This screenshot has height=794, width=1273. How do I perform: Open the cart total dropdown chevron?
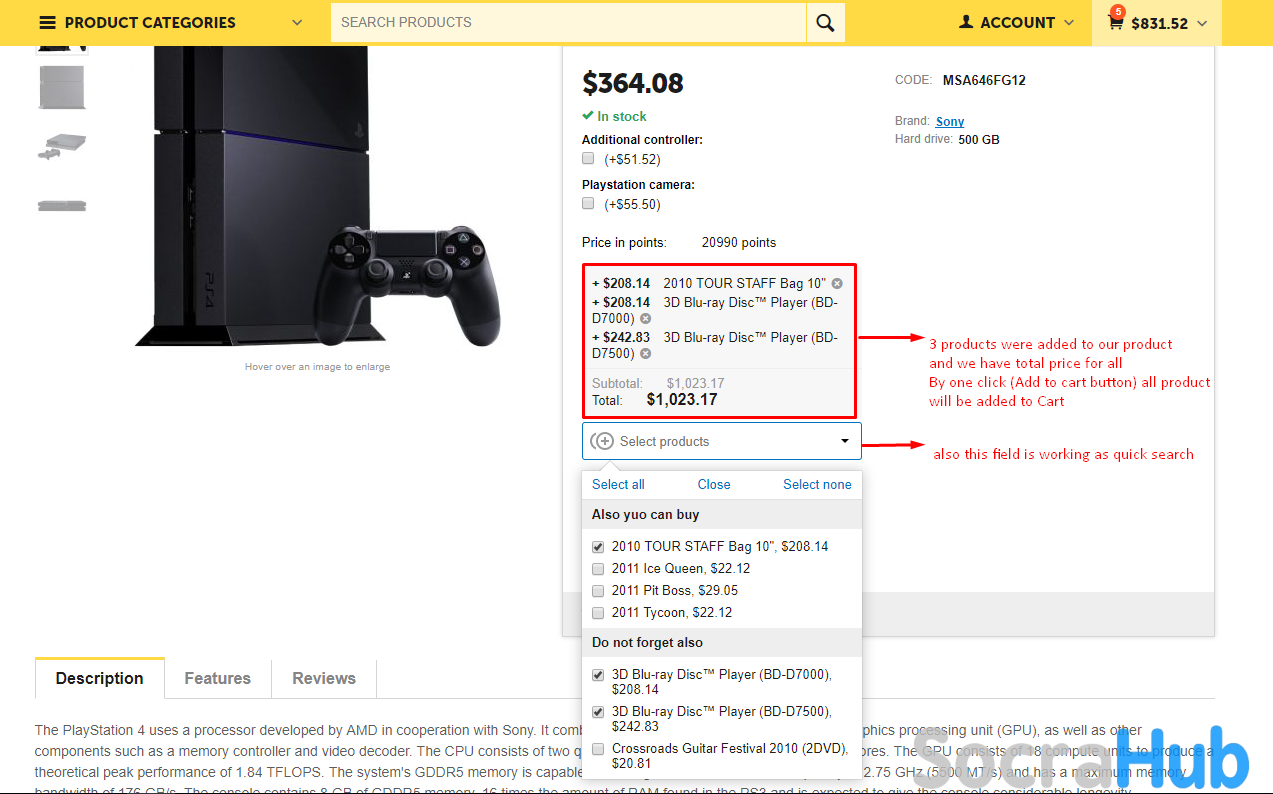1202,24
